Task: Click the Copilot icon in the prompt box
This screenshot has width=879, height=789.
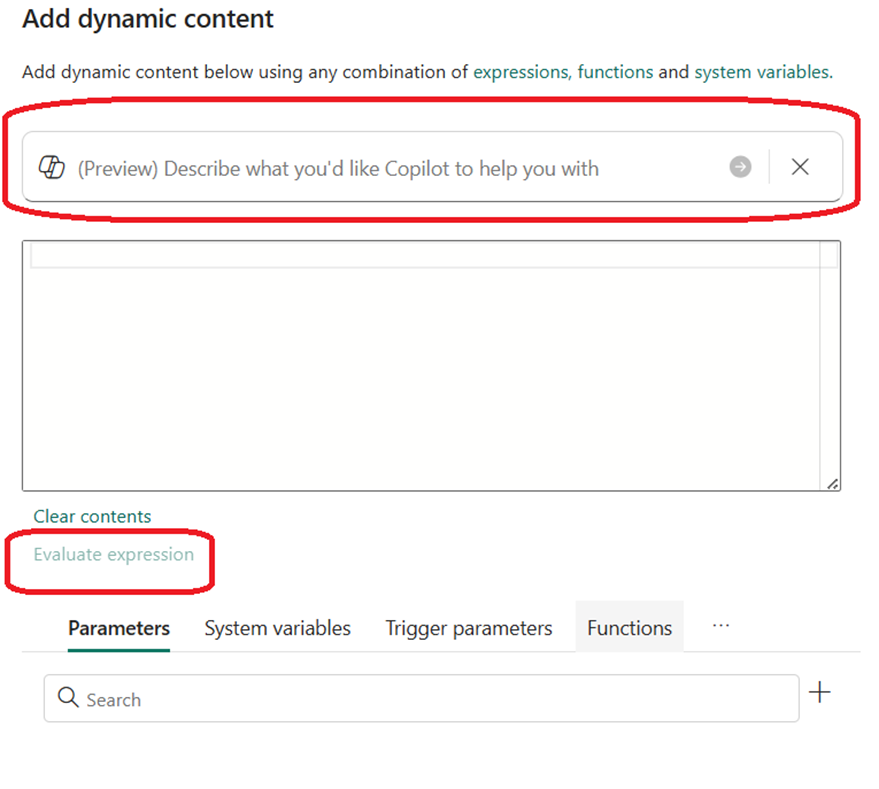Action: (51, 167)
